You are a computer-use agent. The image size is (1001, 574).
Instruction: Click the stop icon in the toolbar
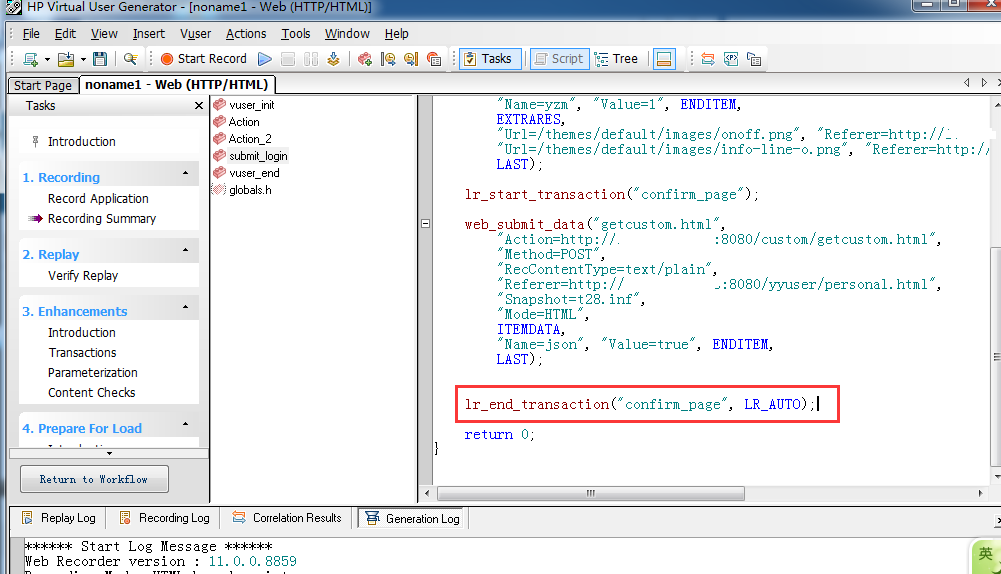[288, 59]
